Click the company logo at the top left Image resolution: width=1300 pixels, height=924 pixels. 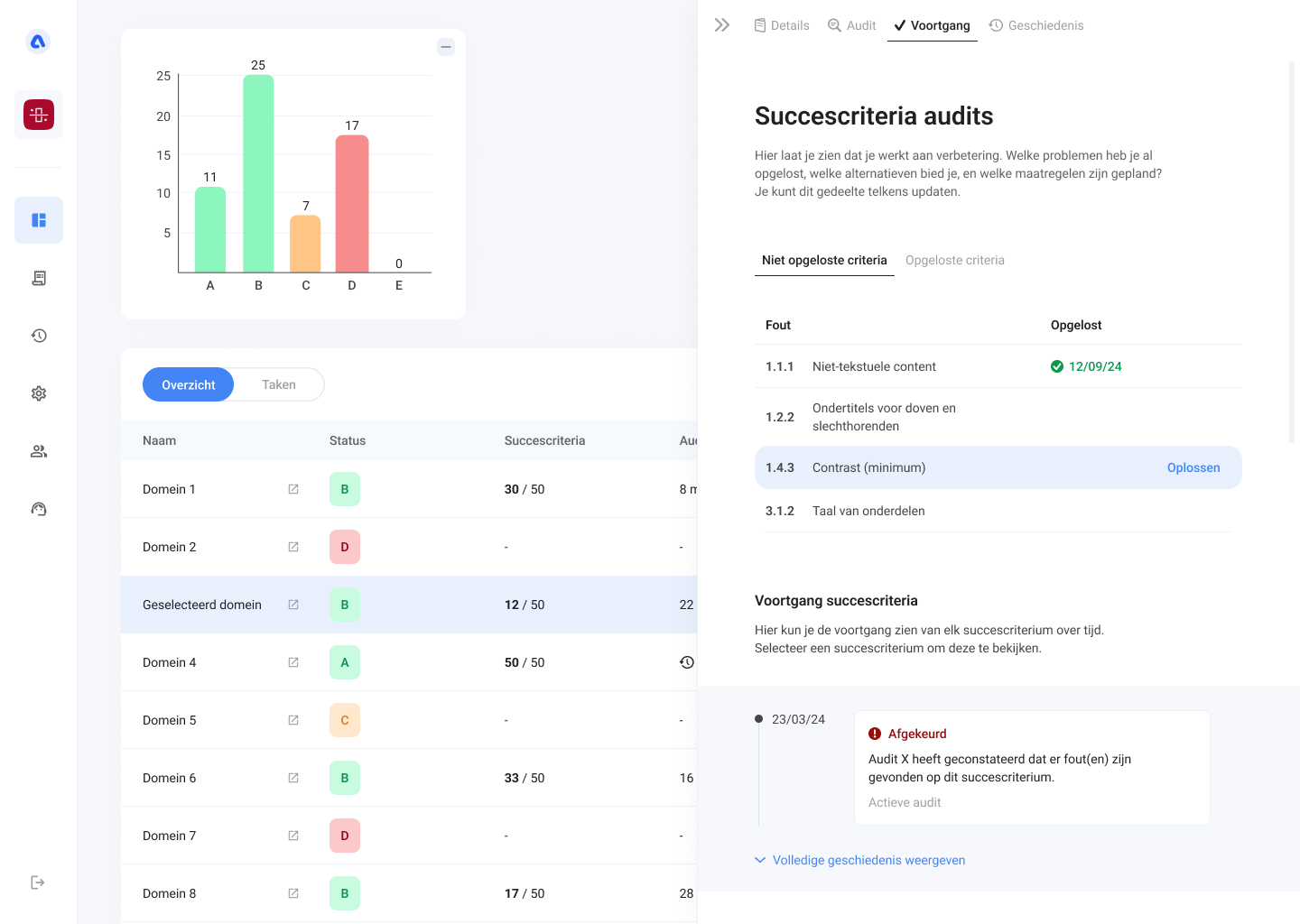click(37, 42)
